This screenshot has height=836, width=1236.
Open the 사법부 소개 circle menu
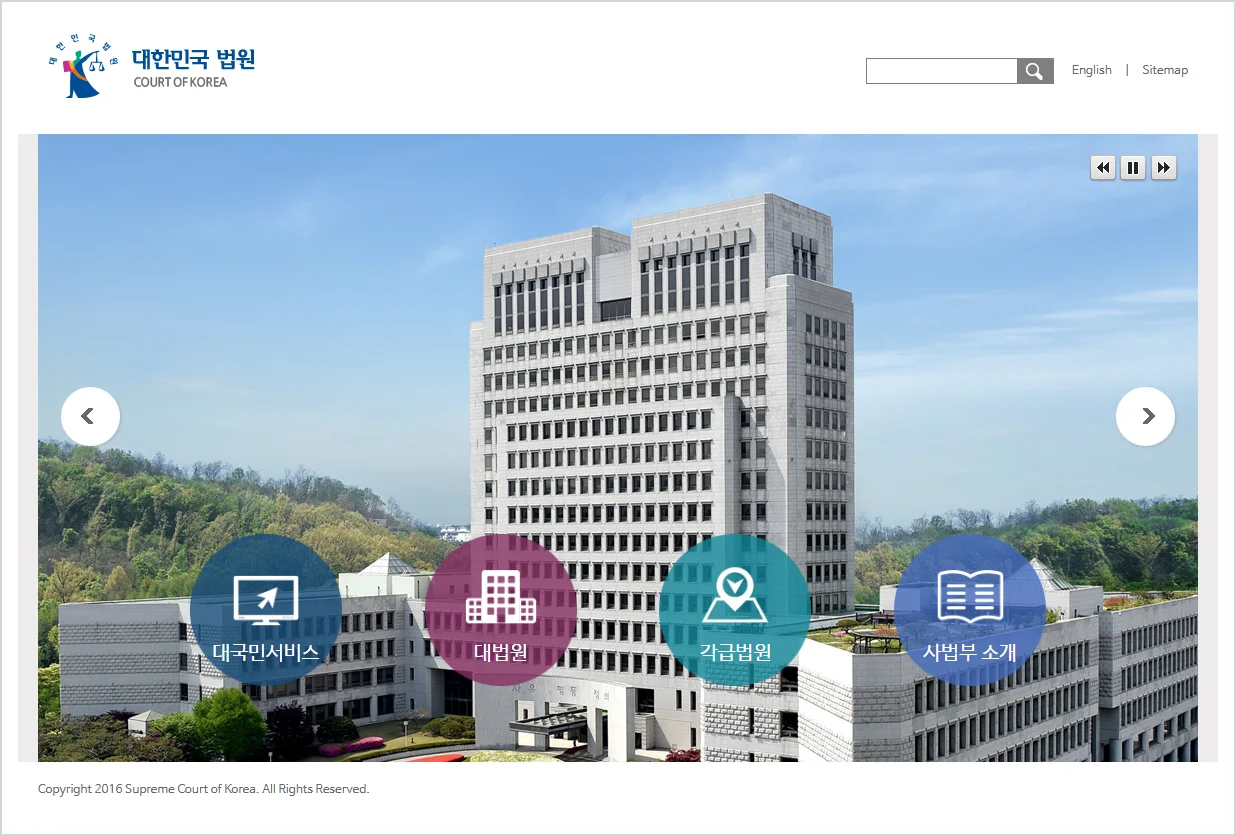pos(969,610)
